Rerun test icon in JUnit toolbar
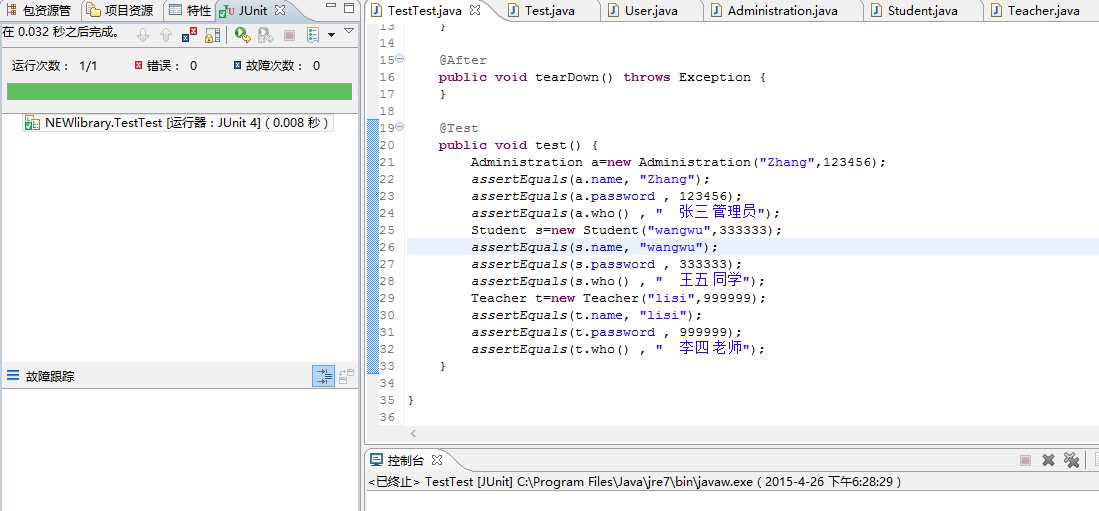This screenshot has width=1099, height=511. tap(243, 34)
